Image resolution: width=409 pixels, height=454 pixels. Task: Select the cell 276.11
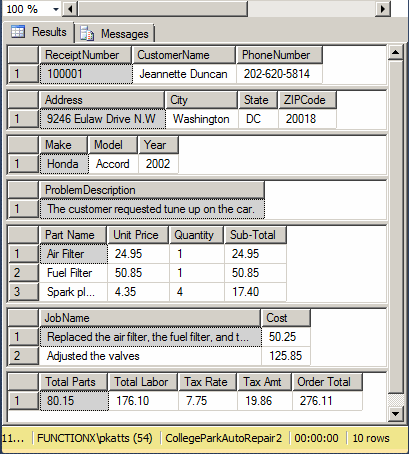pyautogui.click(x=327, y=401)
